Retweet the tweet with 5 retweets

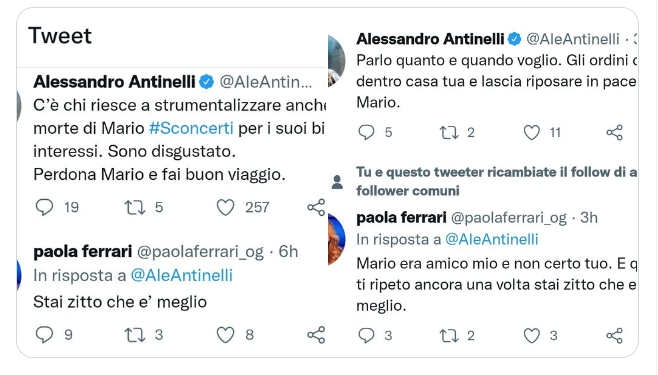coord(135,208)
